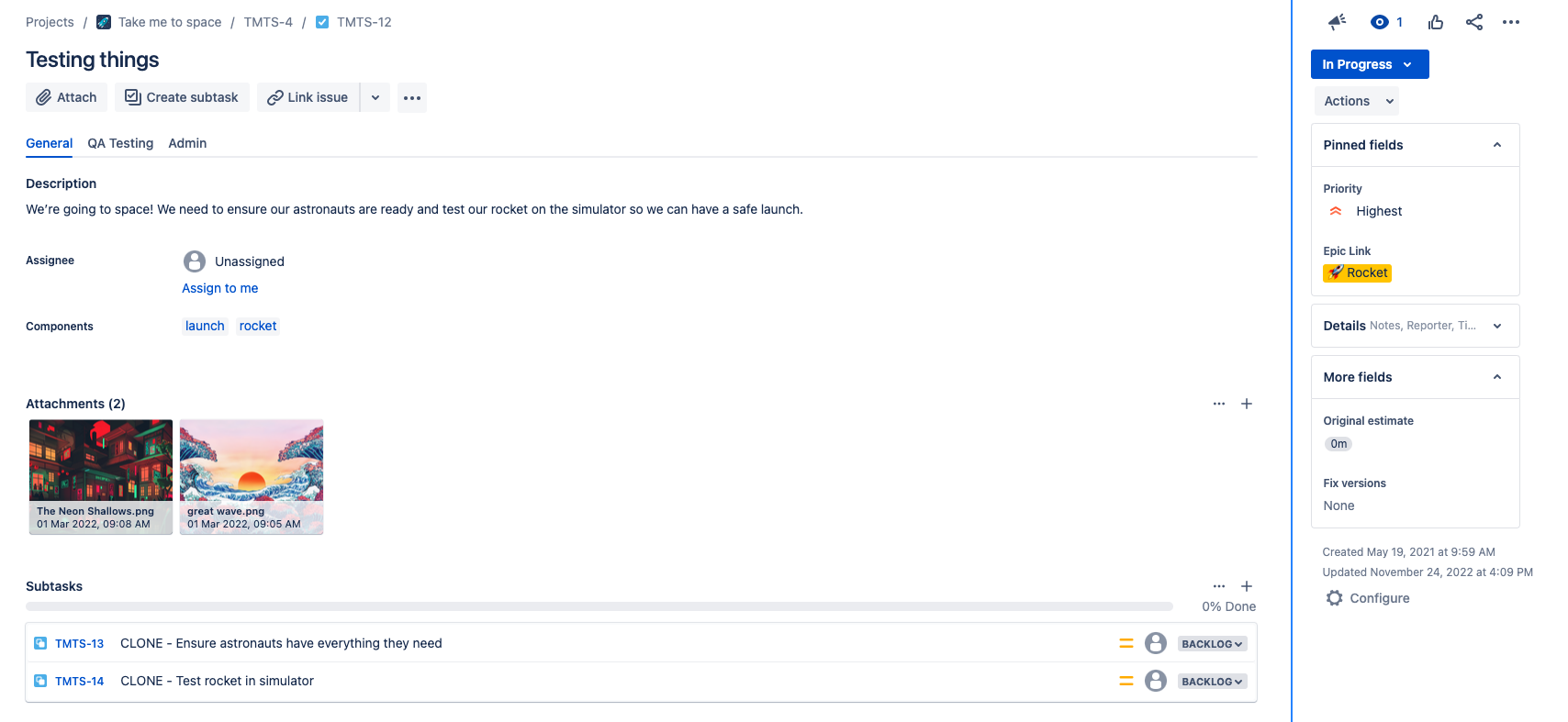Click the share issue icon
The image size is (1568, 722).
pyautogui.click(x=1474, y=22)
